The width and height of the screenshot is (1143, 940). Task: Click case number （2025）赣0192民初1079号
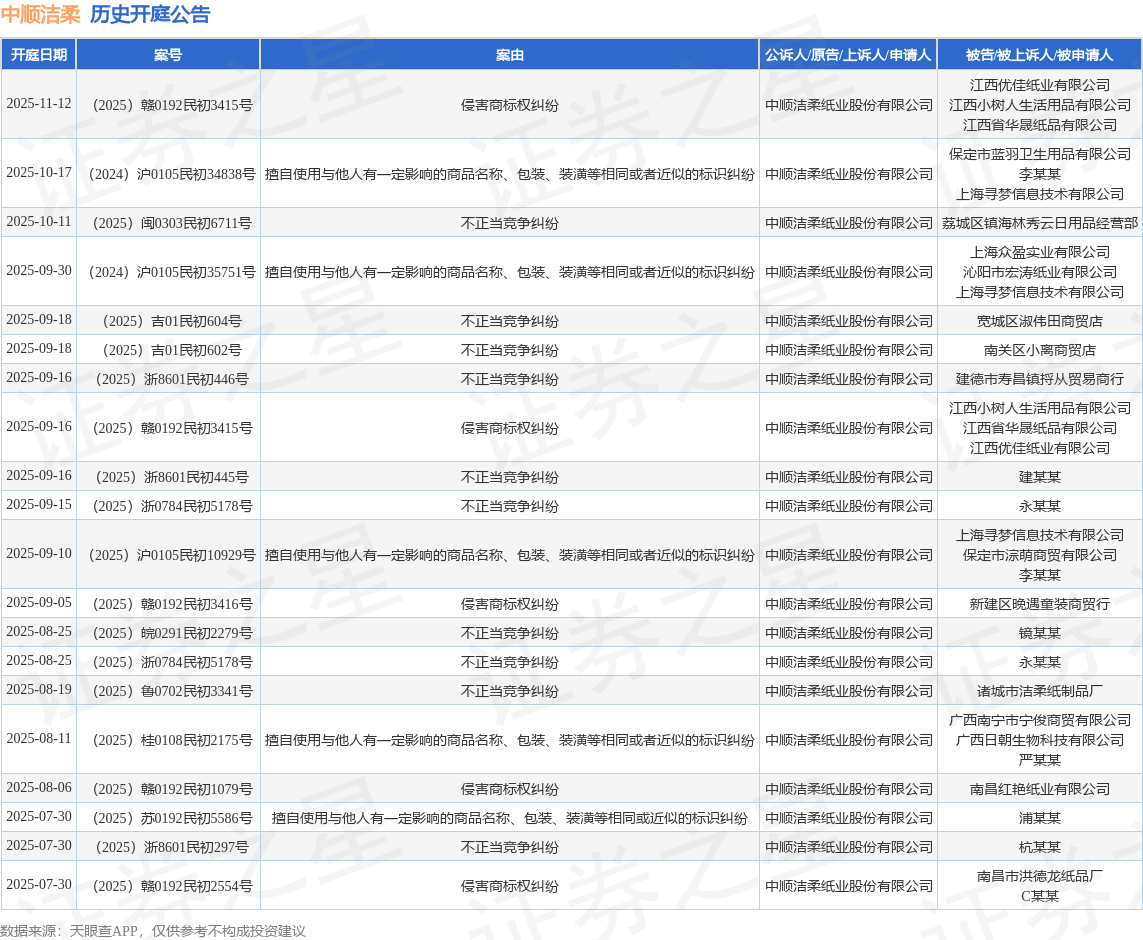(168, 789)
